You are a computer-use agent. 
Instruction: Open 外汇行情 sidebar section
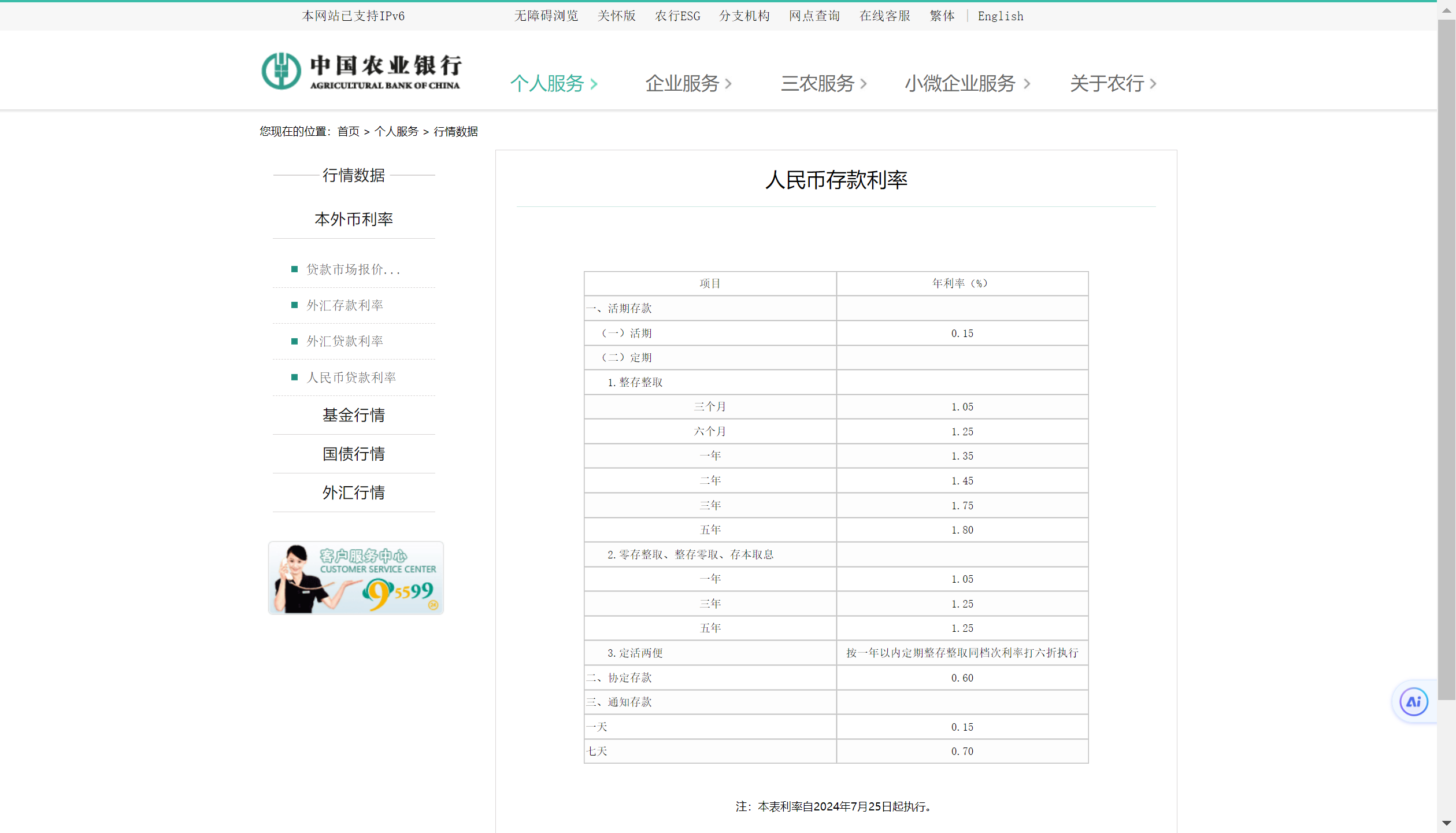point(353,493)
